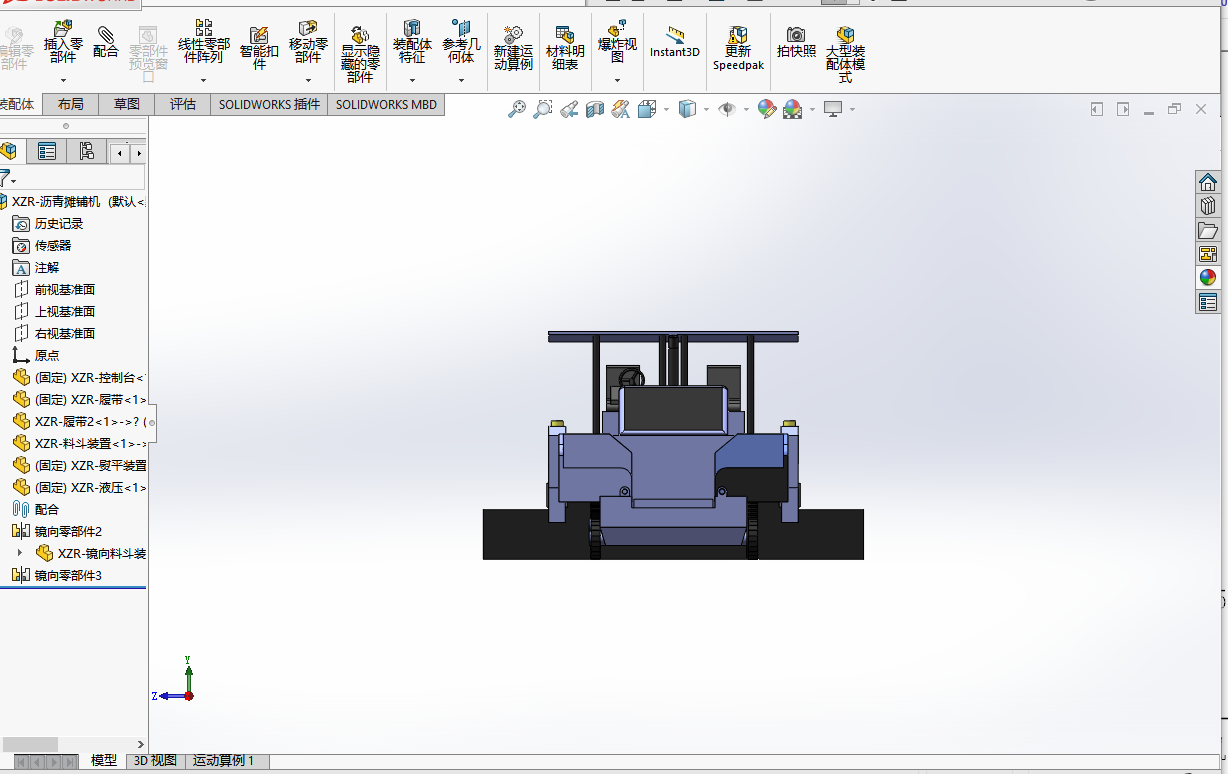Image resolution: width=1228 pixels, height=774 pixels.
Task: Click the Display Style icon
Action: click(x=687, y=109)
